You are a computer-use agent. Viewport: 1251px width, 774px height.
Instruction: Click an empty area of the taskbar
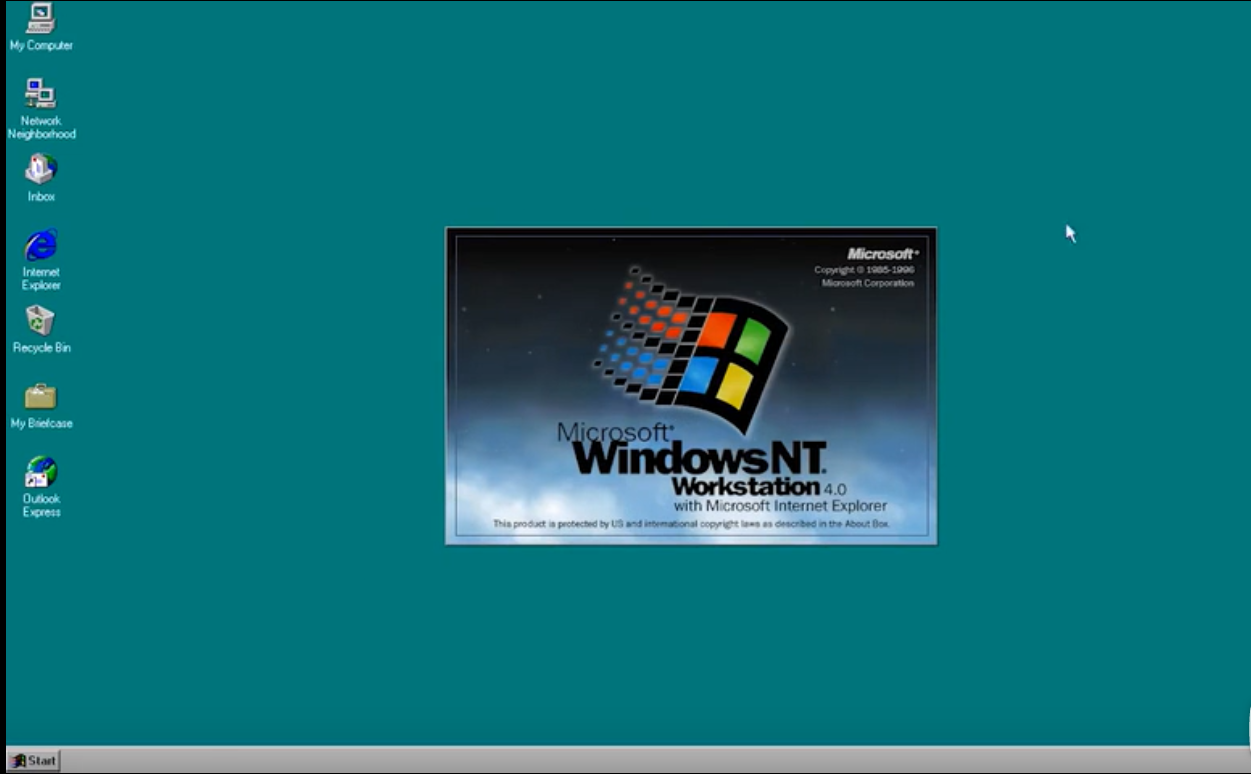(x=600, y=760)
